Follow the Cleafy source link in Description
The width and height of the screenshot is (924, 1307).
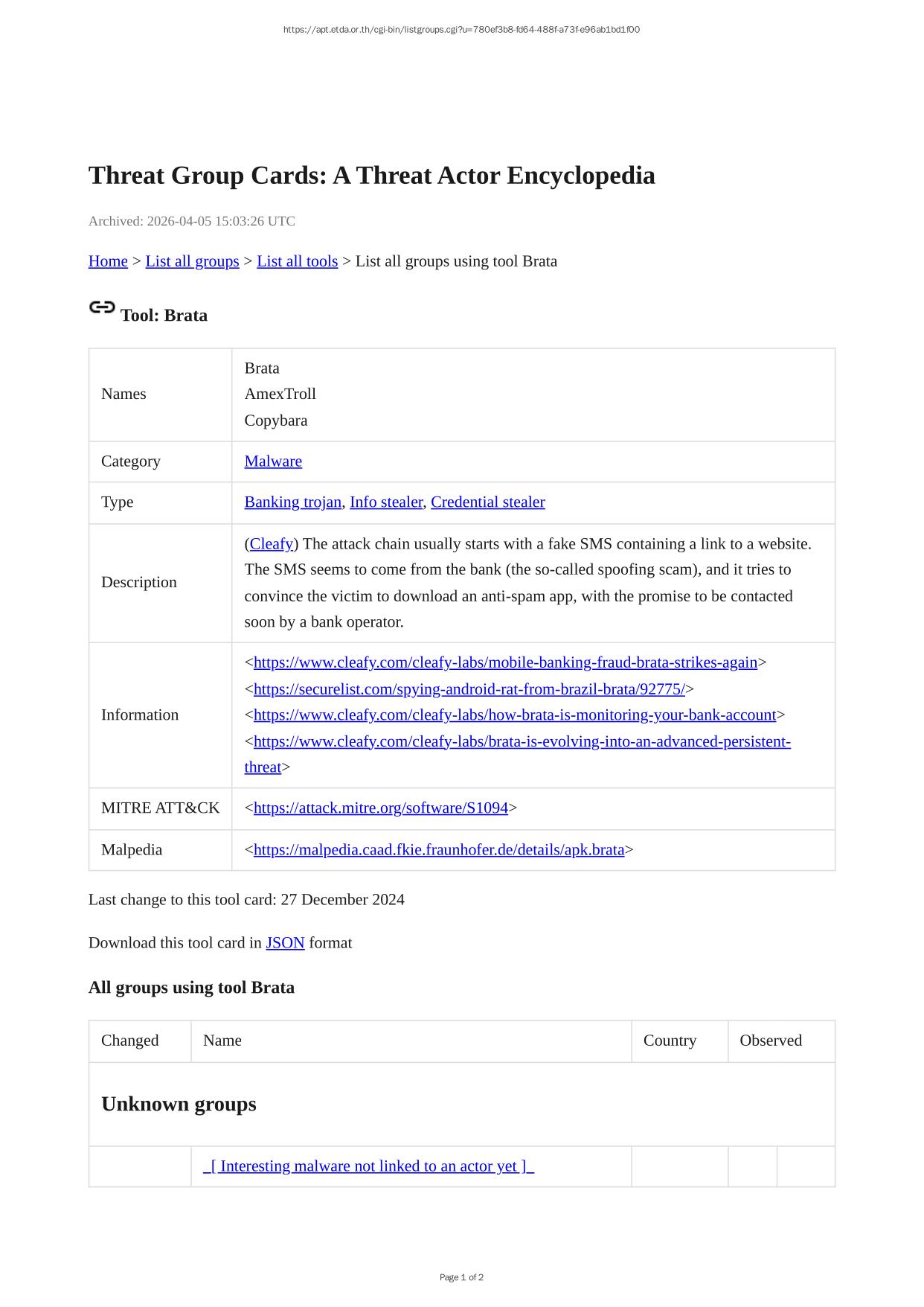pos(271,544)
